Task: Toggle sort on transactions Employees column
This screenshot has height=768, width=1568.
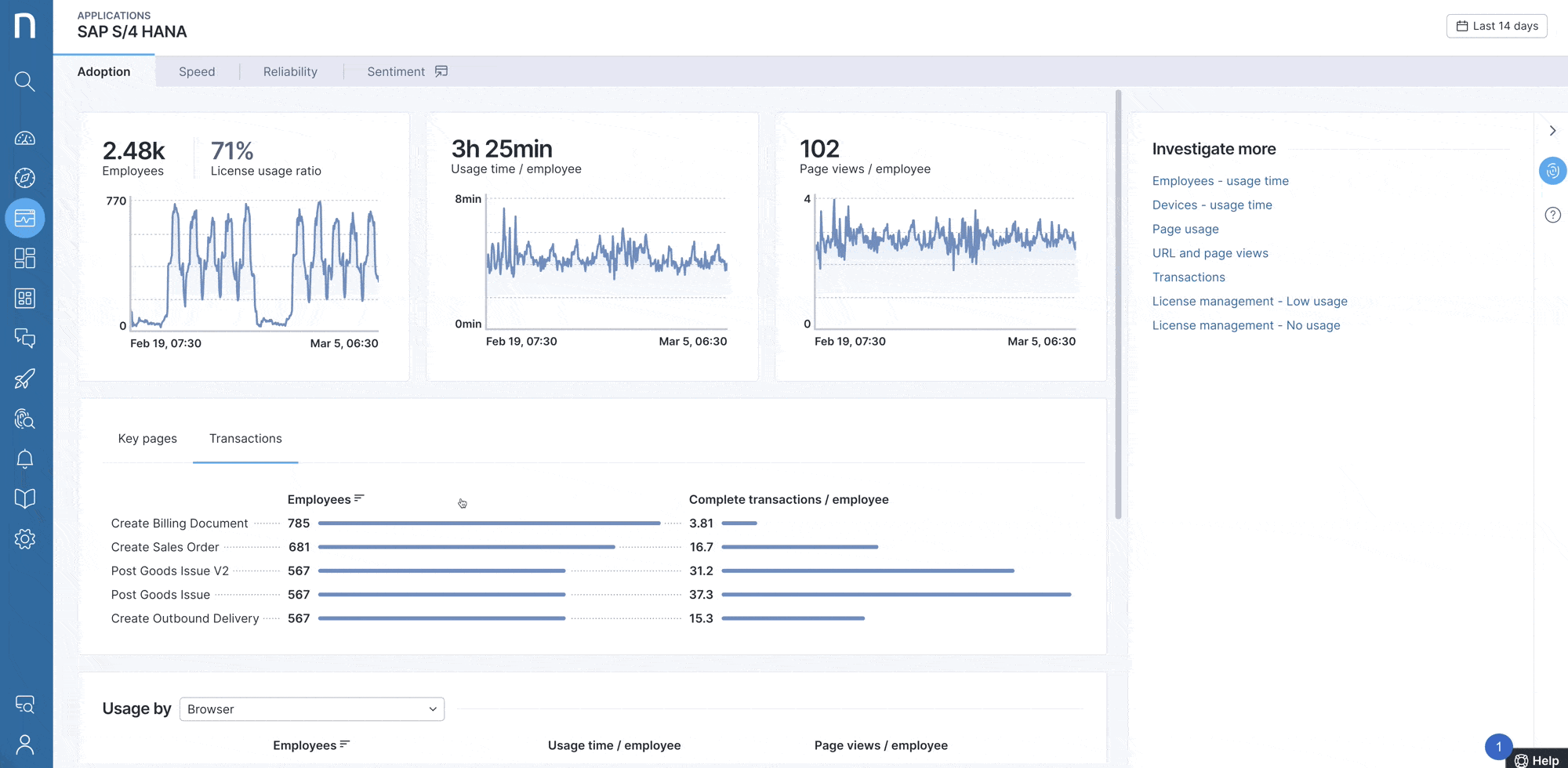Action: point(325,499)
